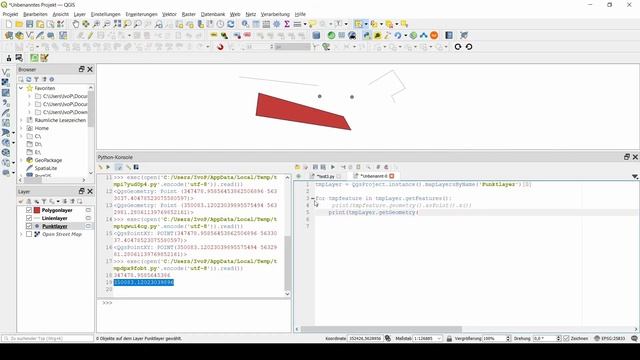Open the Verarbeitung menu
Image resolution: width=640 pixels, height=360 pixels.
tap(275, 14)
